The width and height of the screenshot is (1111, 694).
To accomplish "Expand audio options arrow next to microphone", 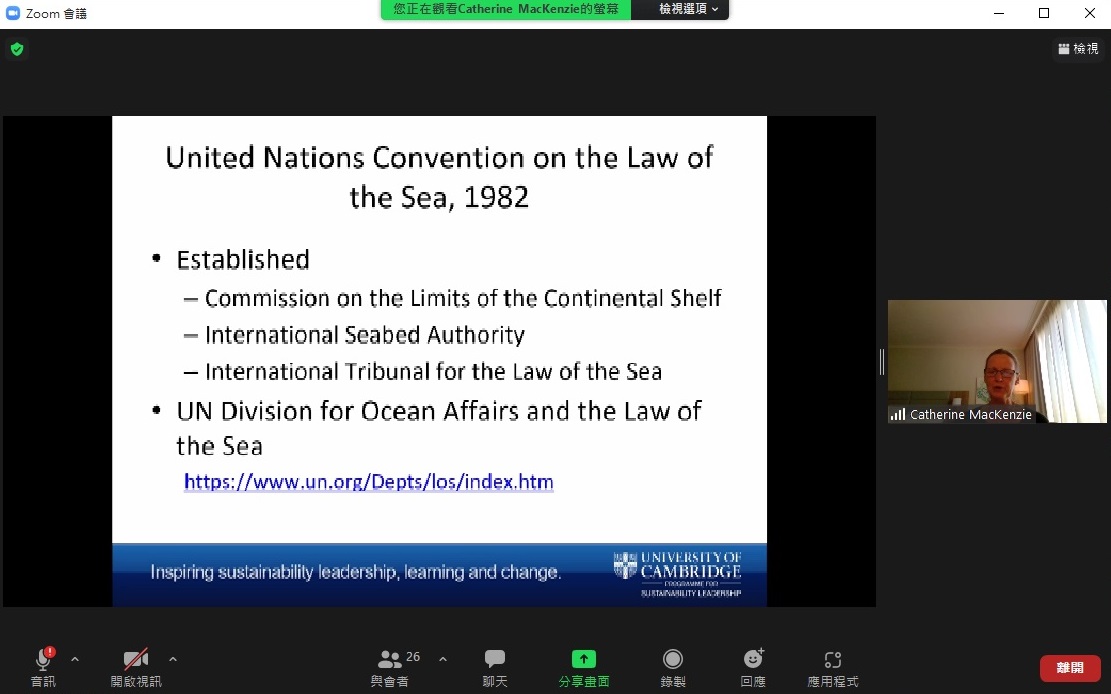I will (x=75, y=659).
